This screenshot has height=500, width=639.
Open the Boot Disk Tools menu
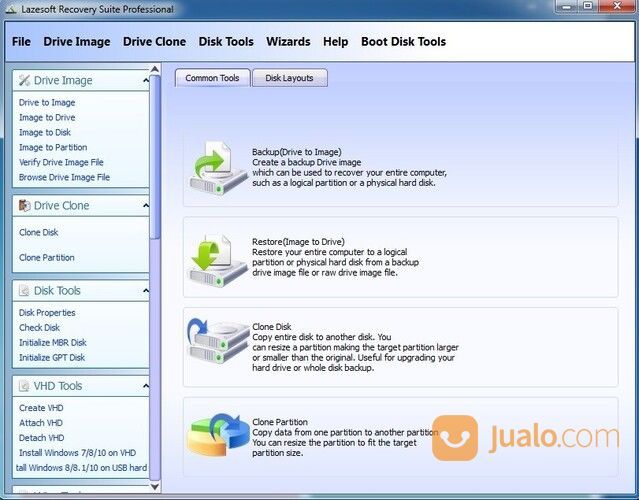point(403,42)
